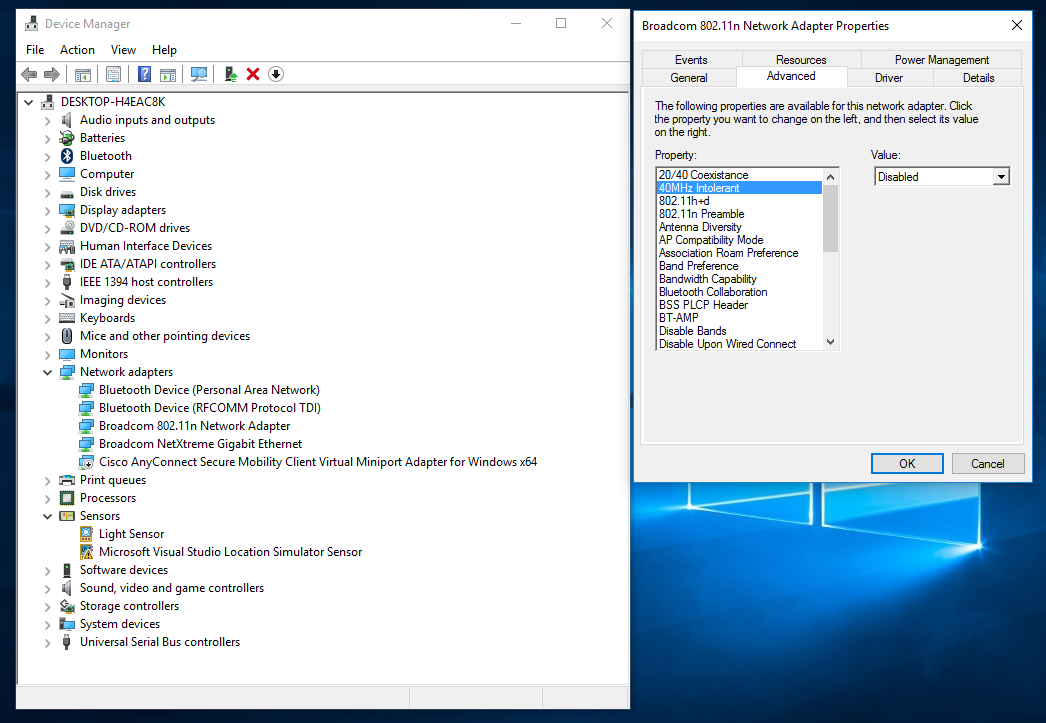The width and height of the screenshot is (1046, 723).
Task: Click the Scan for hardware changes icon
Action: click(x=198, y=74)
